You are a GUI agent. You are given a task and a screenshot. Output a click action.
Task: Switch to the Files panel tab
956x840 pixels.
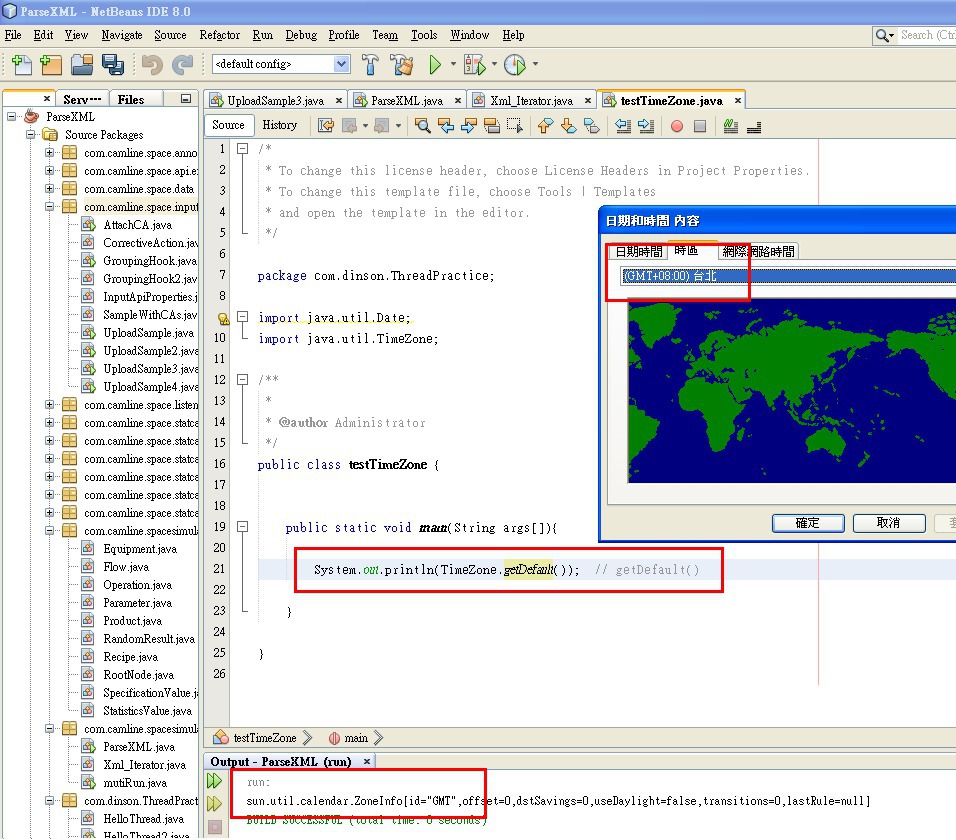130,99
